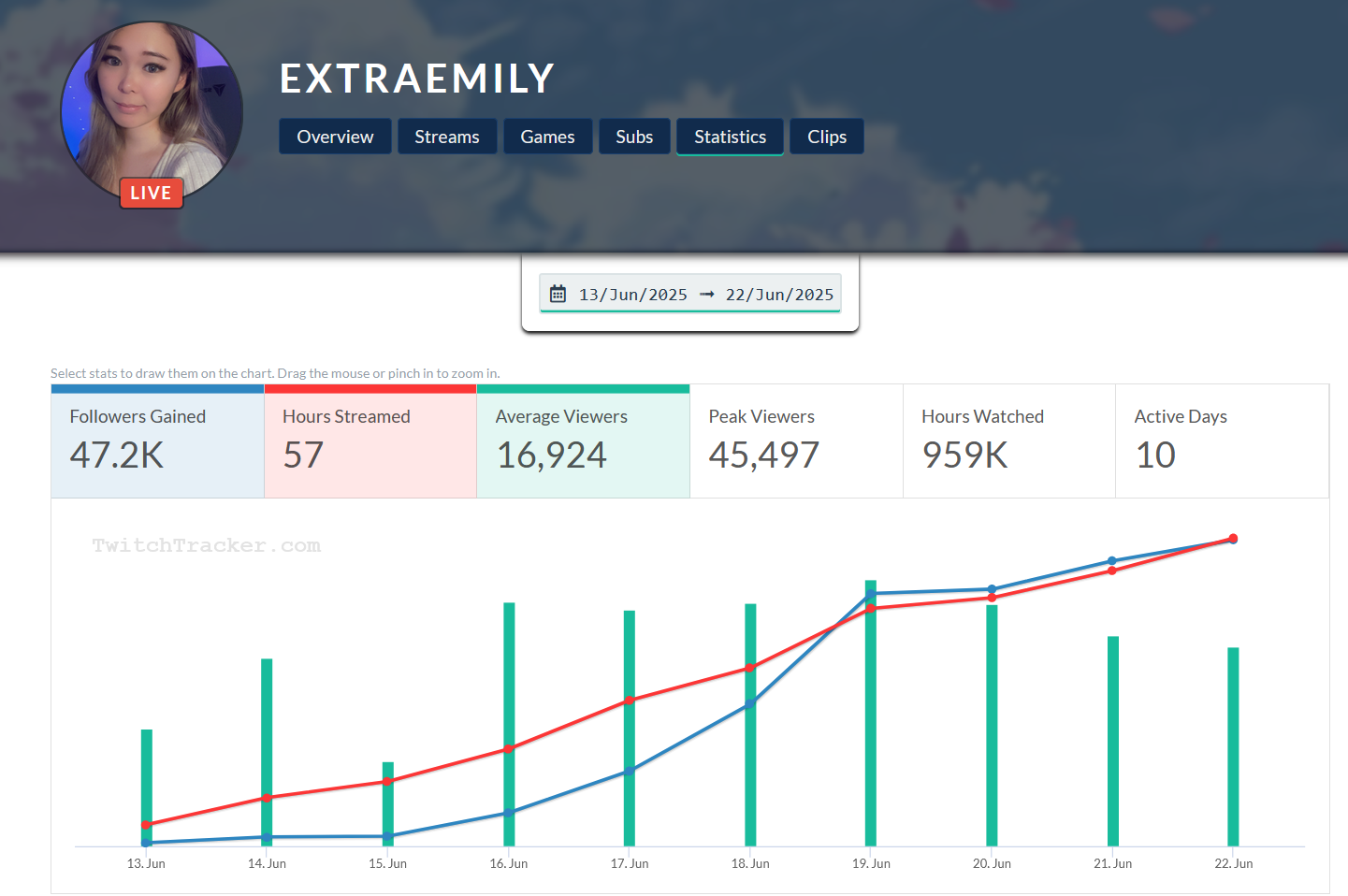Toggle the Hours Streamed stat
This screenshot has width=1348, height=896.
pos(370,441)
